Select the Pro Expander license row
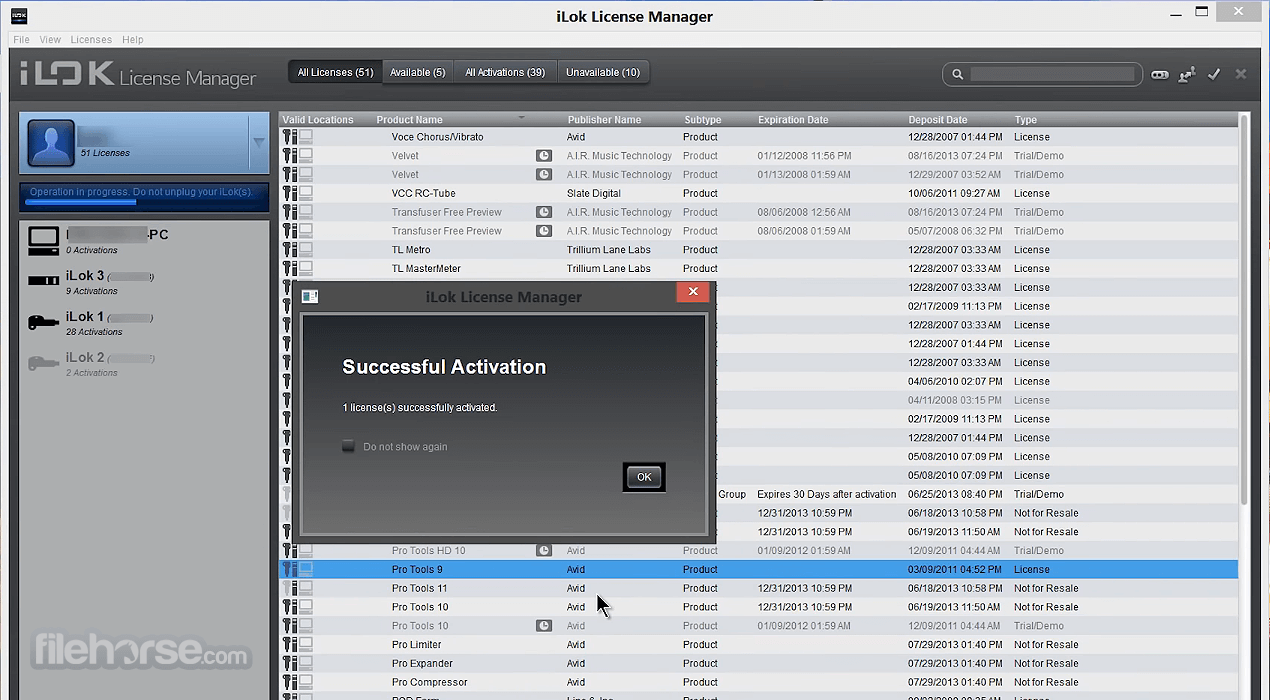This screenshot has width=1270, height=700. (x=758, y=663)
